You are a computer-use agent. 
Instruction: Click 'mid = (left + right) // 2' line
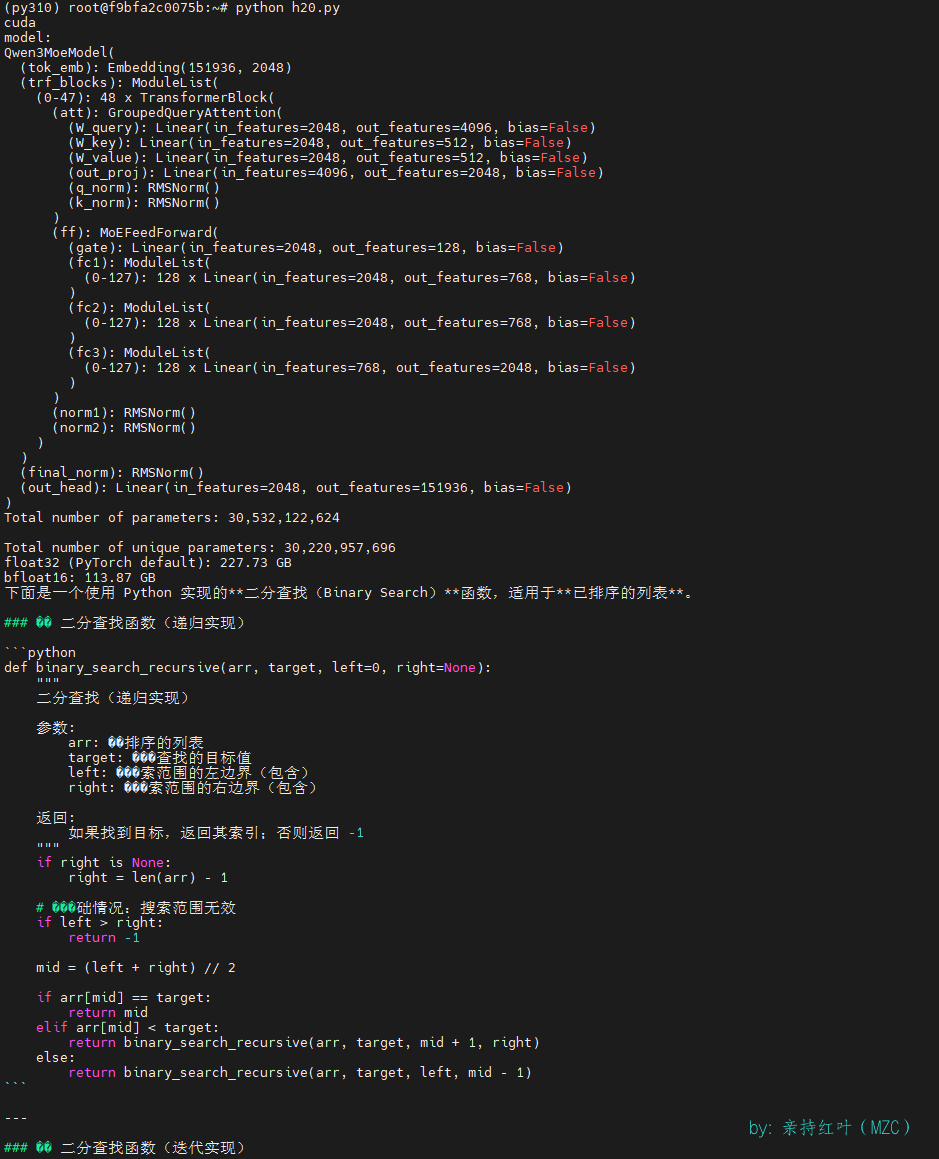coord(136,968)
